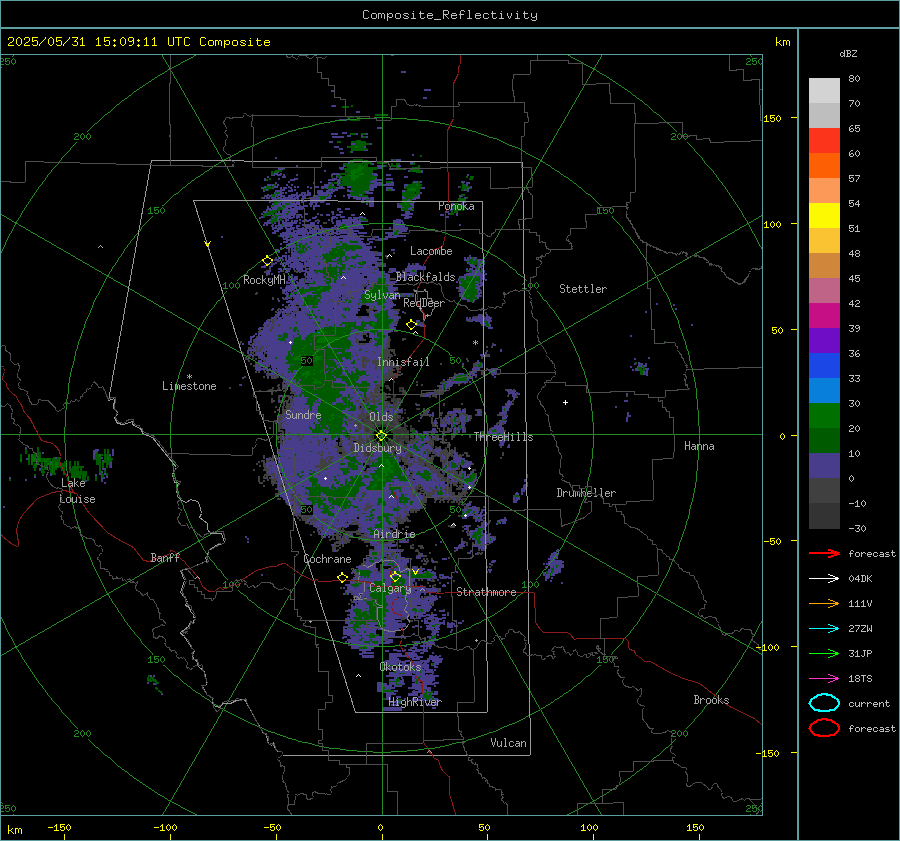The image size is (900, 841).
Task: Select the yellow diamond marker above Calgary
Action: (395, 576)
